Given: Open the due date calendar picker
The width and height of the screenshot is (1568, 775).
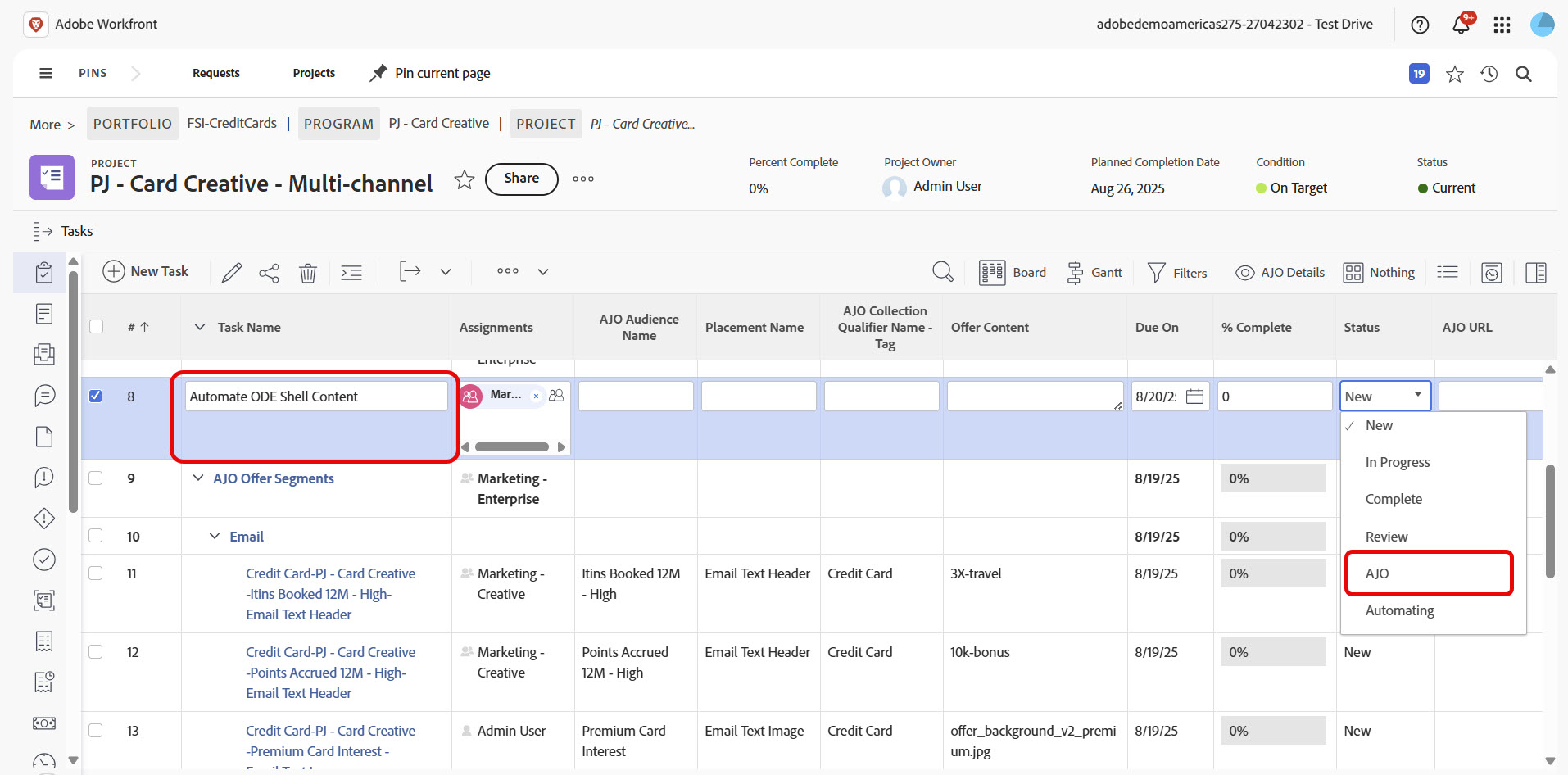Looking at the screenshot, I should coord(1194,397).
